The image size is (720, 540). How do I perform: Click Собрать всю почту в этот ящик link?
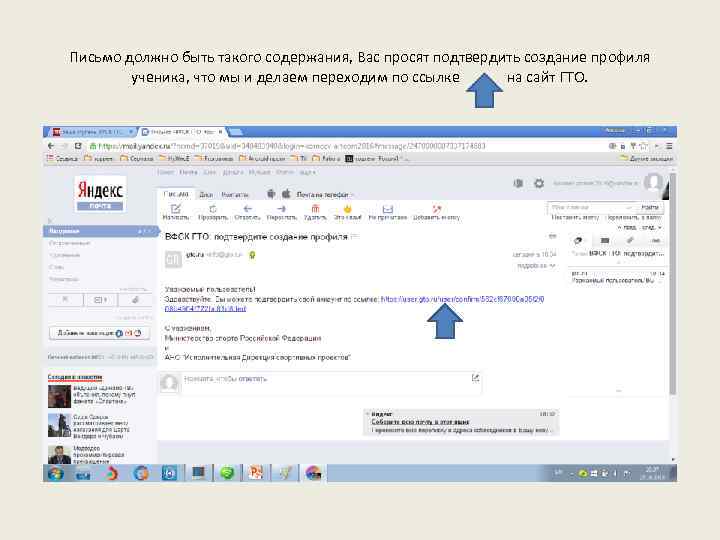[x=420, y=422]
